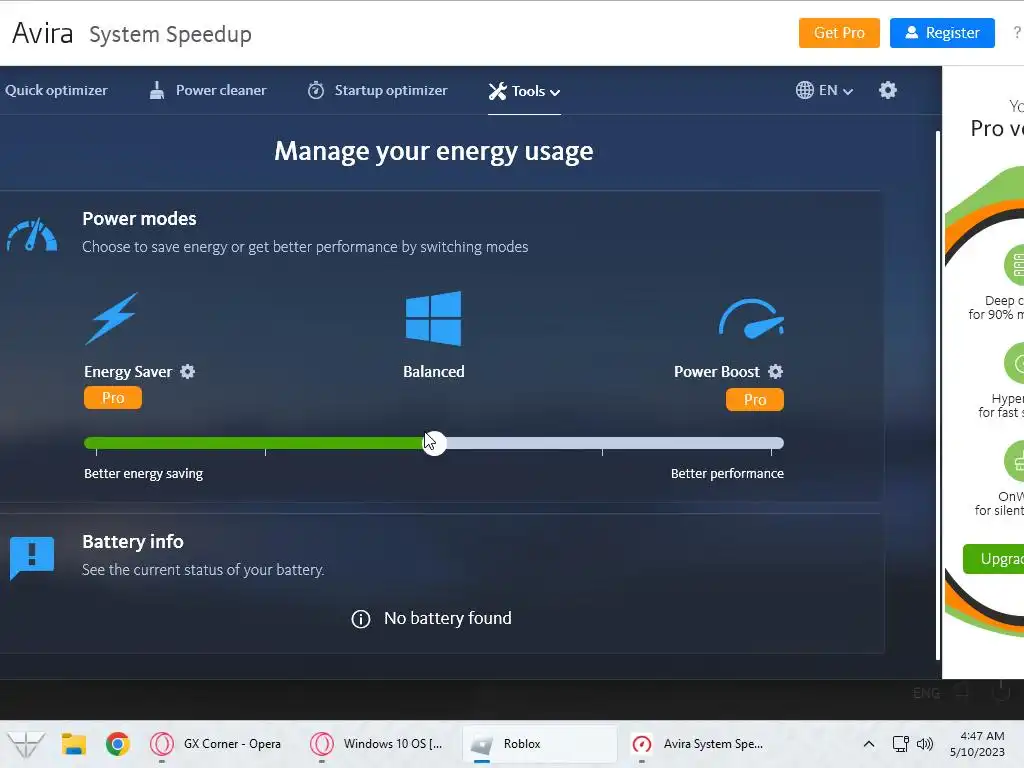Click the Battery info heading
Image resolution: width=1024 pixels, height=768 pixels.
point(133,541)
